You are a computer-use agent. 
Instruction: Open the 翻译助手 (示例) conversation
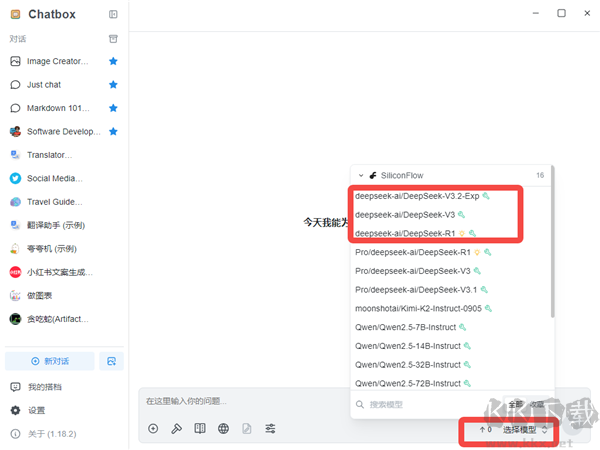point(64,225)
